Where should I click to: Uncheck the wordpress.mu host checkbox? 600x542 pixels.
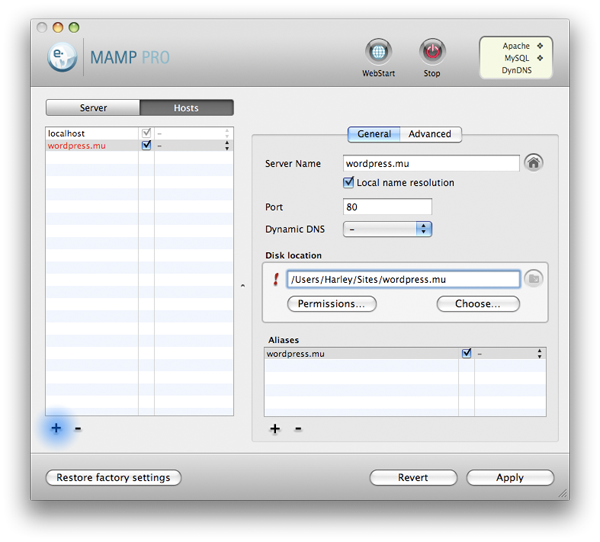coord(147,145)
